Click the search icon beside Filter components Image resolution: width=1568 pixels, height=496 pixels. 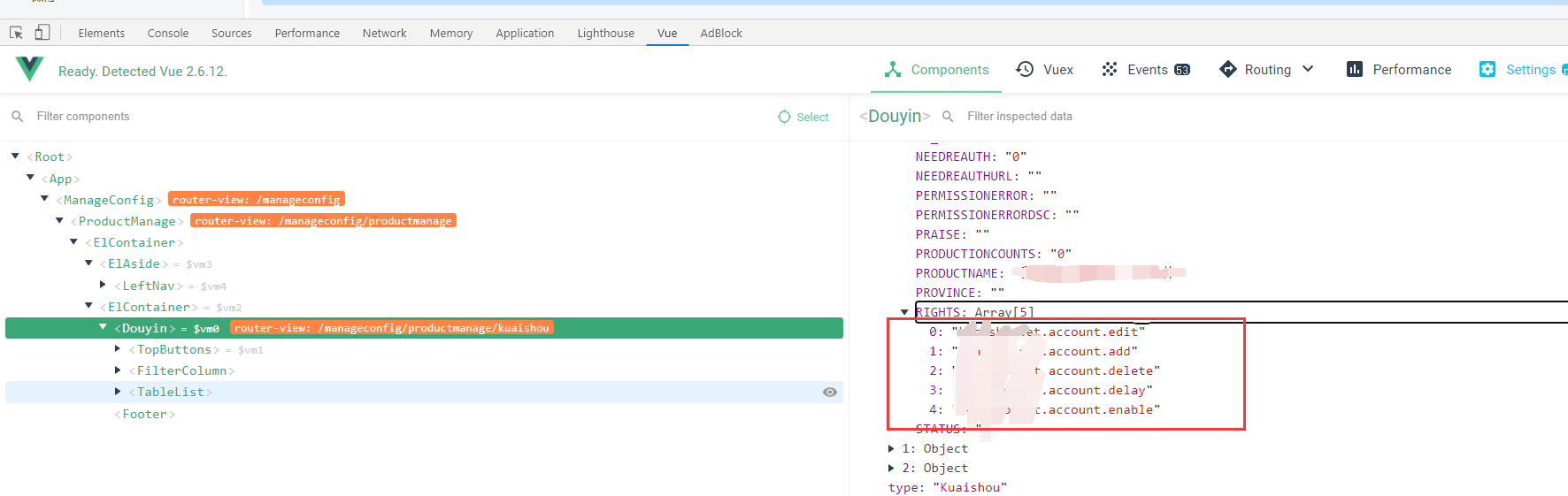(17, 117)
